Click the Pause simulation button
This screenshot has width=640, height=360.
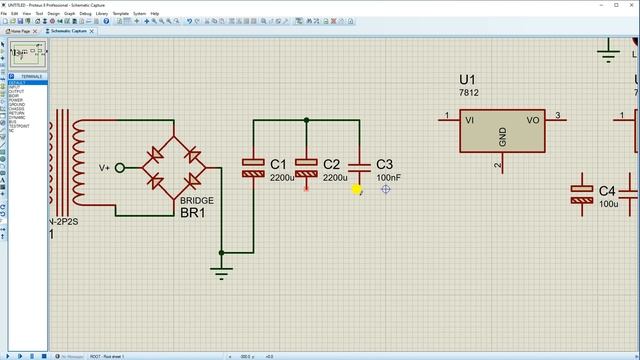tap(32, 356)
